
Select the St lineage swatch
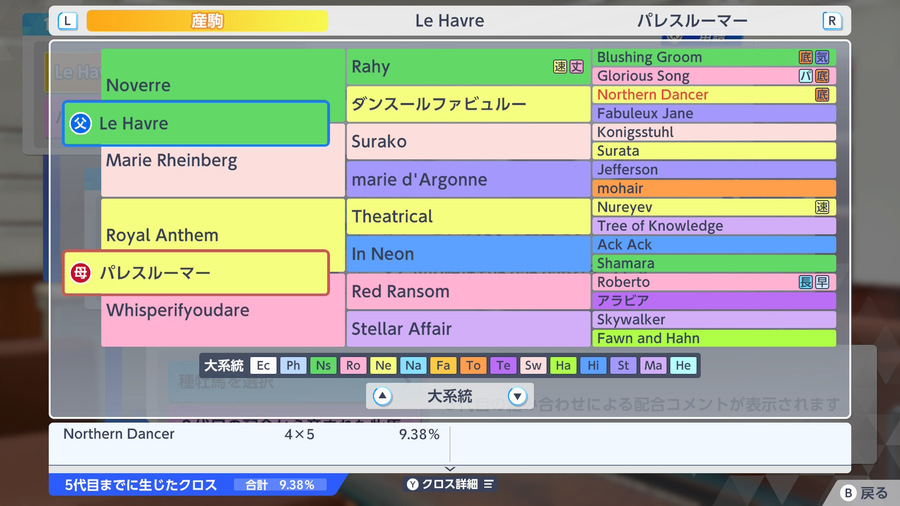[x=623, y=365]
